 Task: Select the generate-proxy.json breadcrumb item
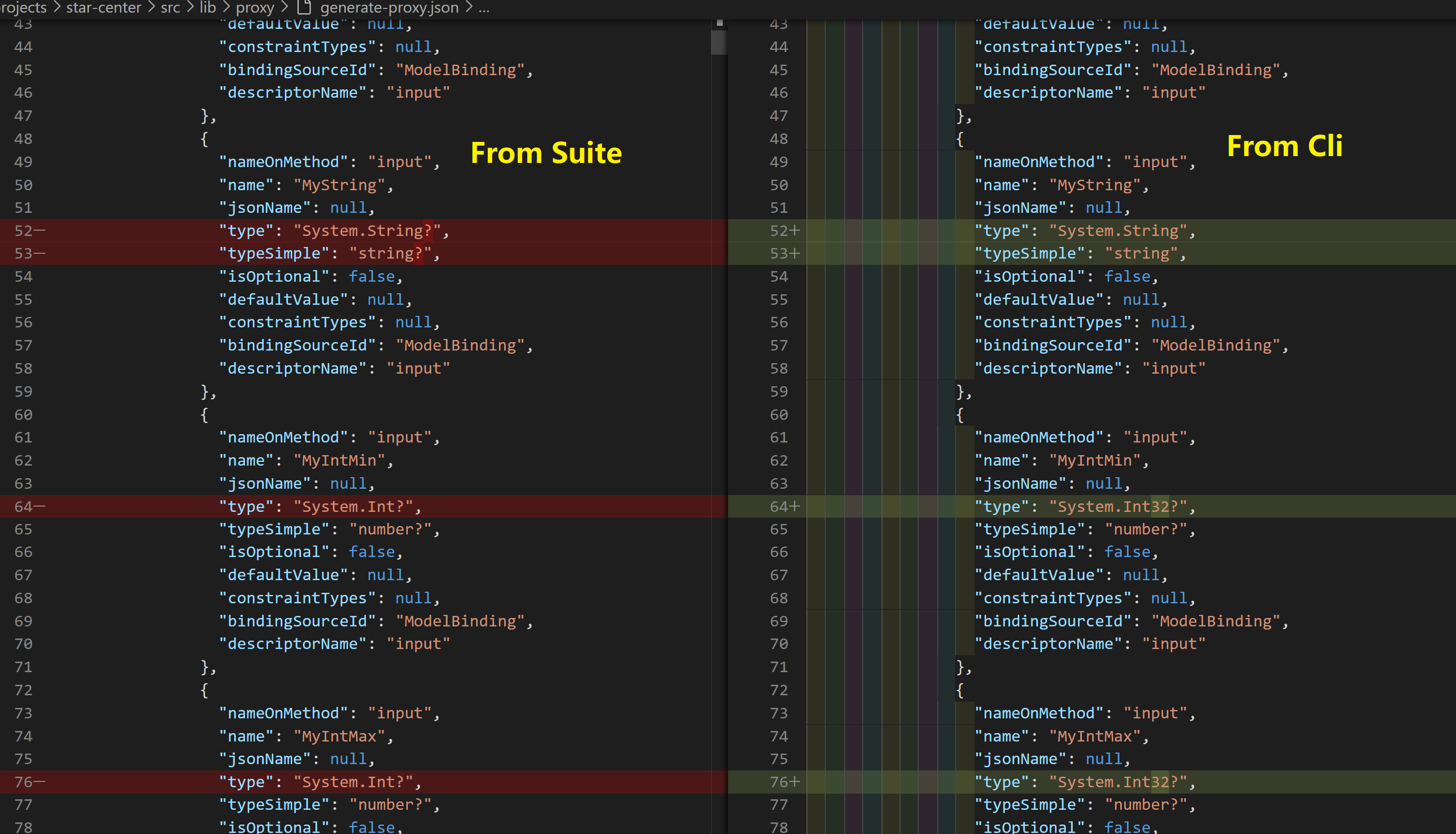pyautogui.click(x=389, y=7)
